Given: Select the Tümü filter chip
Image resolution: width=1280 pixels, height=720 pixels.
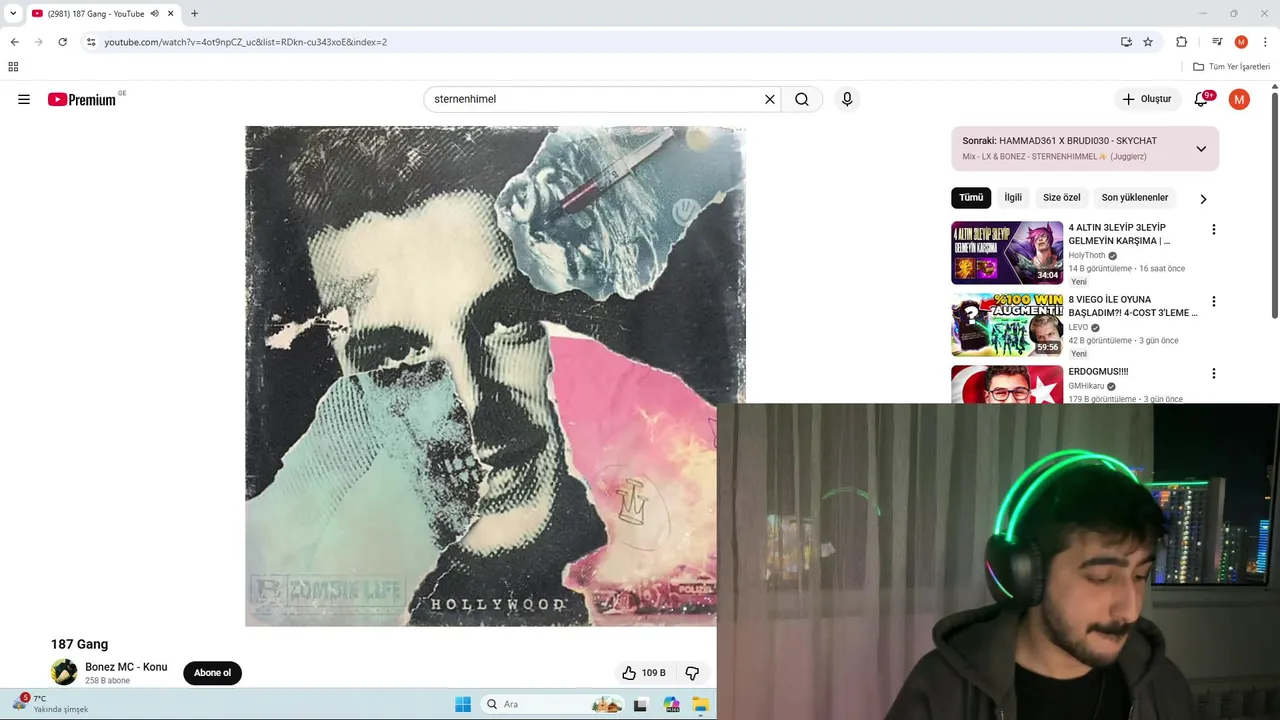Looking at the screenshot, I should point(971,198).
